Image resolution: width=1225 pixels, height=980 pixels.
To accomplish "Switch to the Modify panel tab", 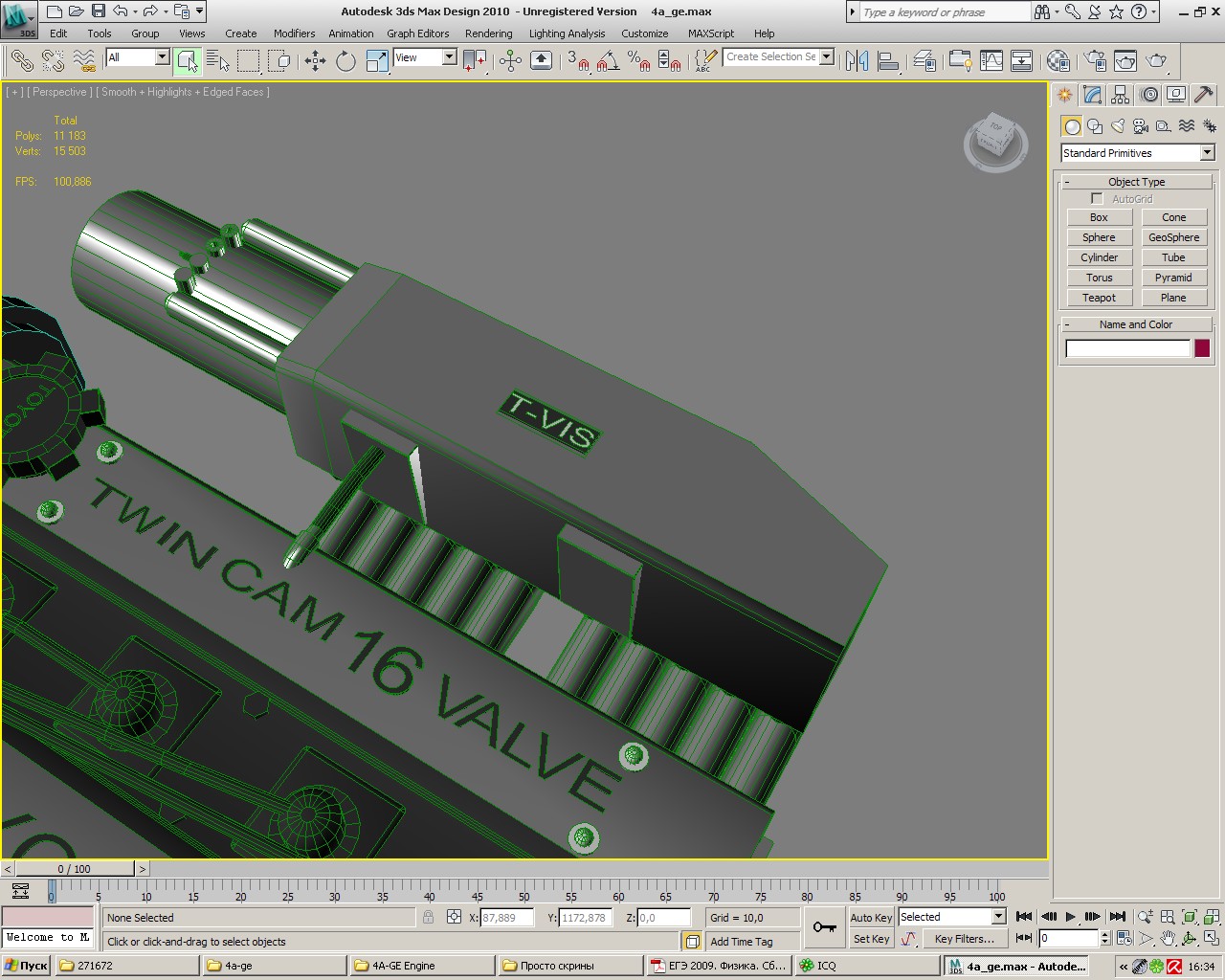I will click(1093, 95).
